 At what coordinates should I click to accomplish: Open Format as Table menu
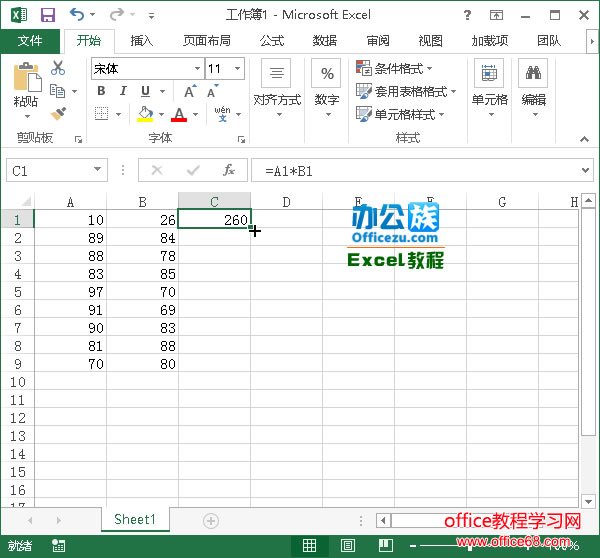(406, 91)
